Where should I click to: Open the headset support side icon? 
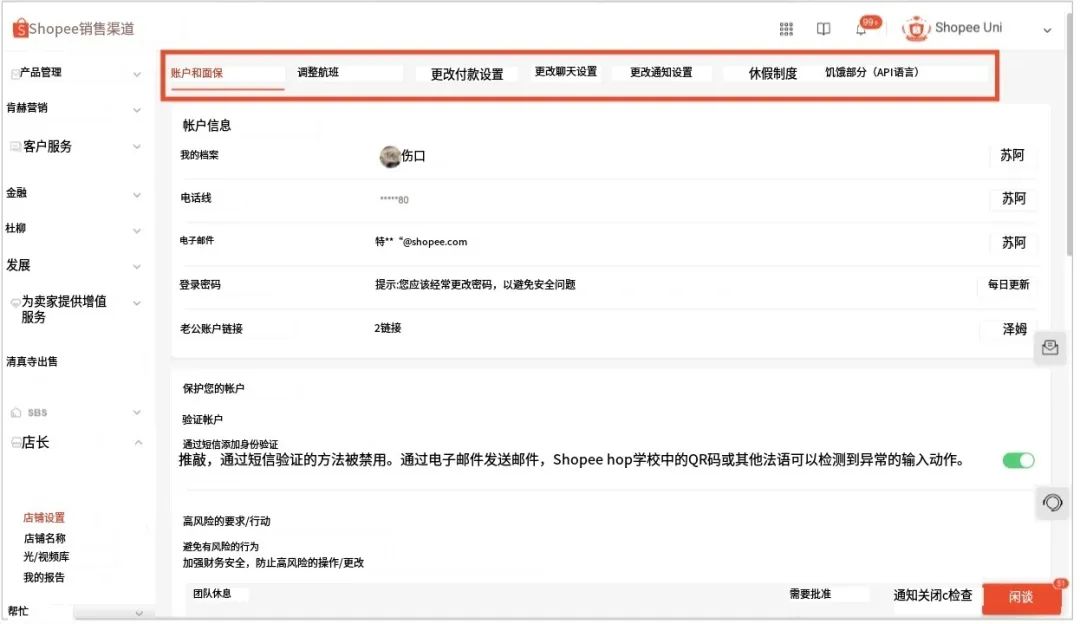click(1052, 502)
